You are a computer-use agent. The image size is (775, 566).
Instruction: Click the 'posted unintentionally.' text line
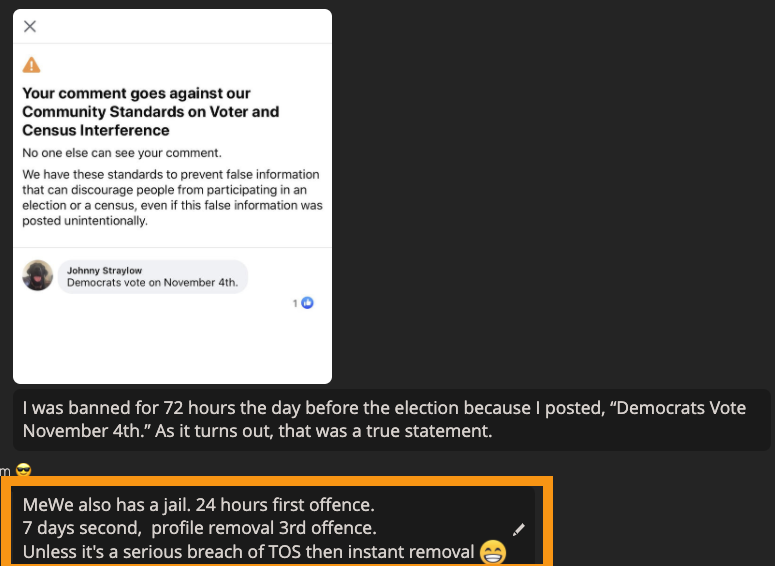pyautogui.click(x=85, y=221)
